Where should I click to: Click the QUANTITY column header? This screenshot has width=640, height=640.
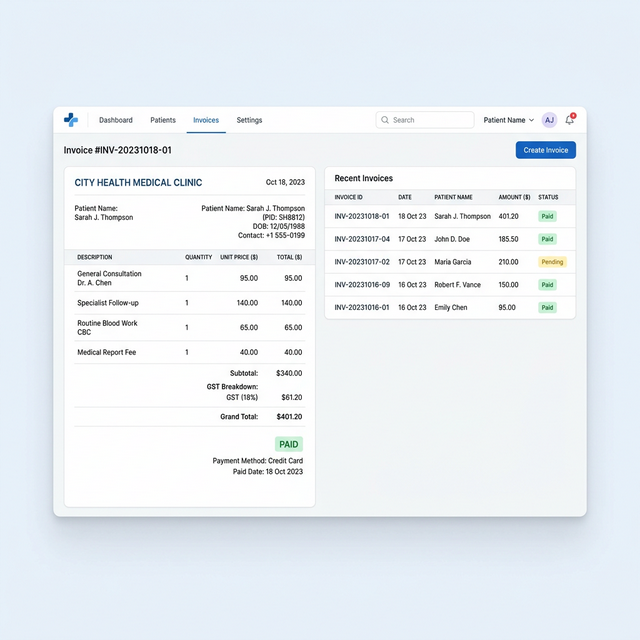coord(198,257)
